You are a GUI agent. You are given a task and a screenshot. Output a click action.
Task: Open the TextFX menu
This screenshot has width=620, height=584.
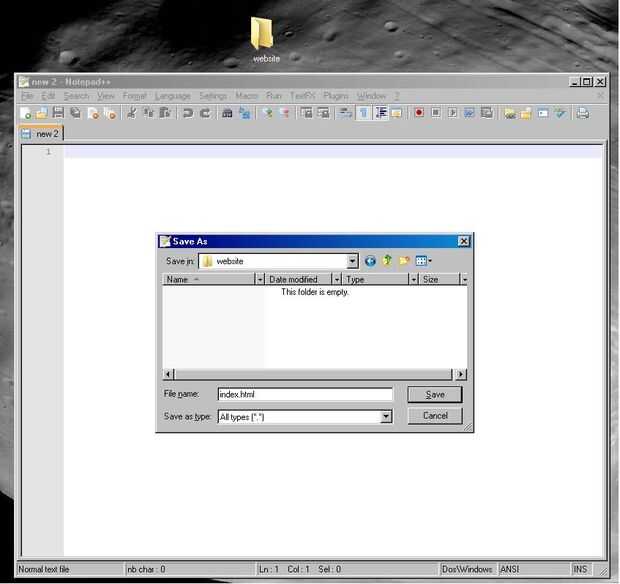302,96
